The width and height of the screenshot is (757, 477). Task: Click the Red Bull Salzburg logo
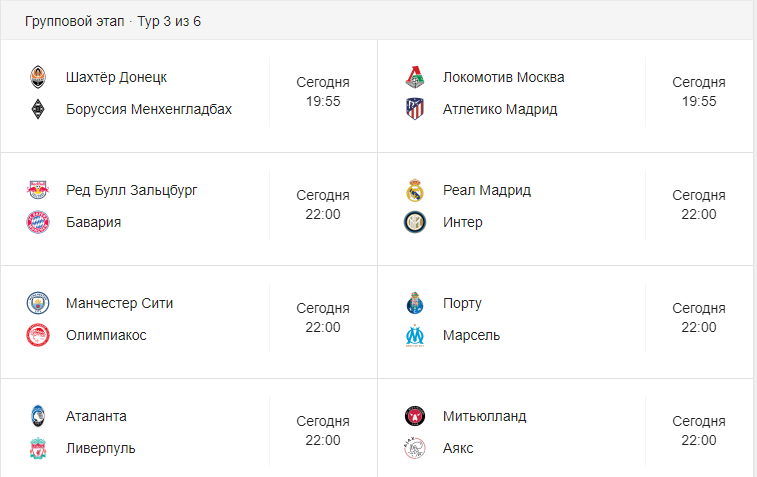pos(38,190)
